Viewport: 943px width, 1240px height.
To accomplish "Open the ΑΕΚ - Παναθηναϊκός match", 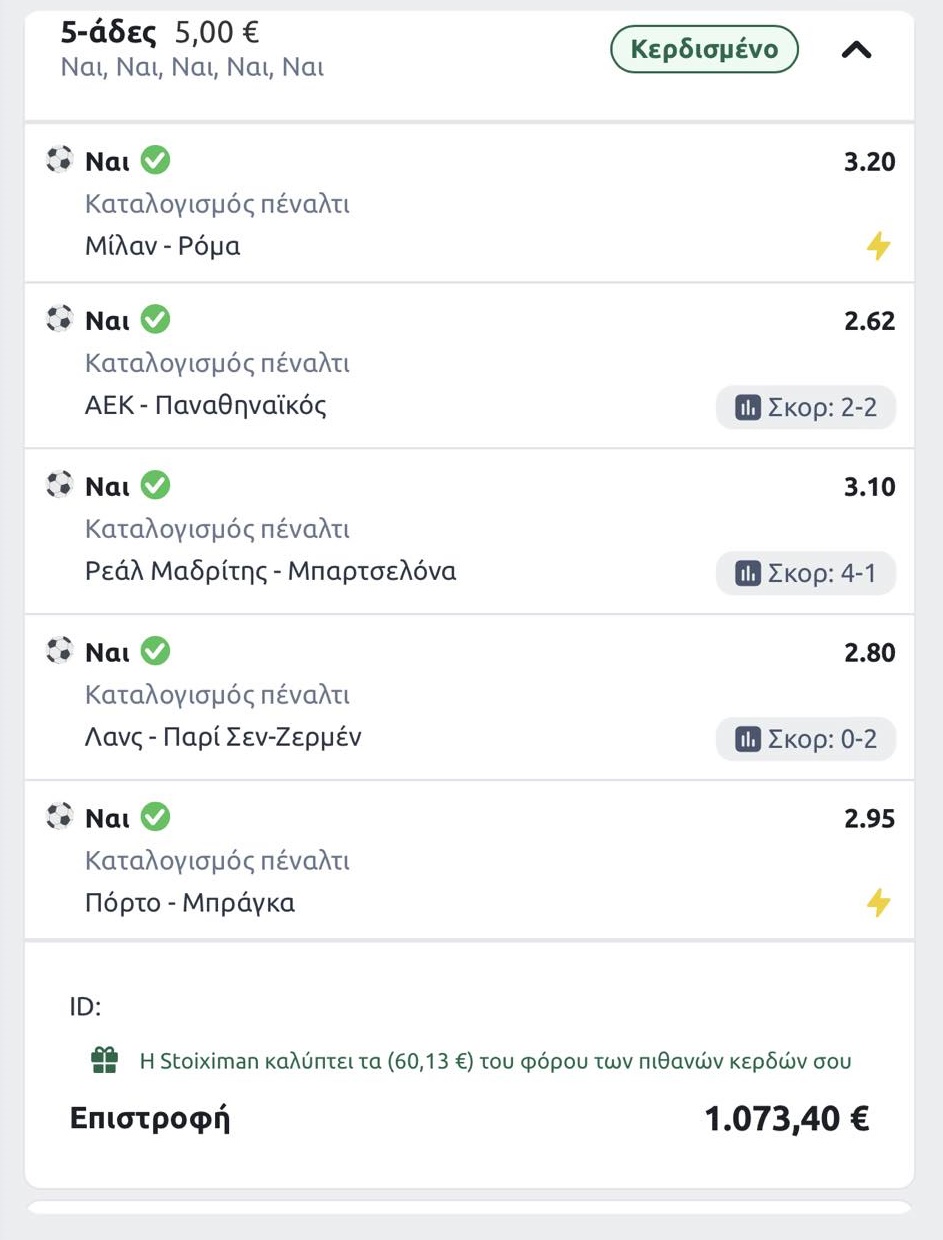I will (206, 406).
